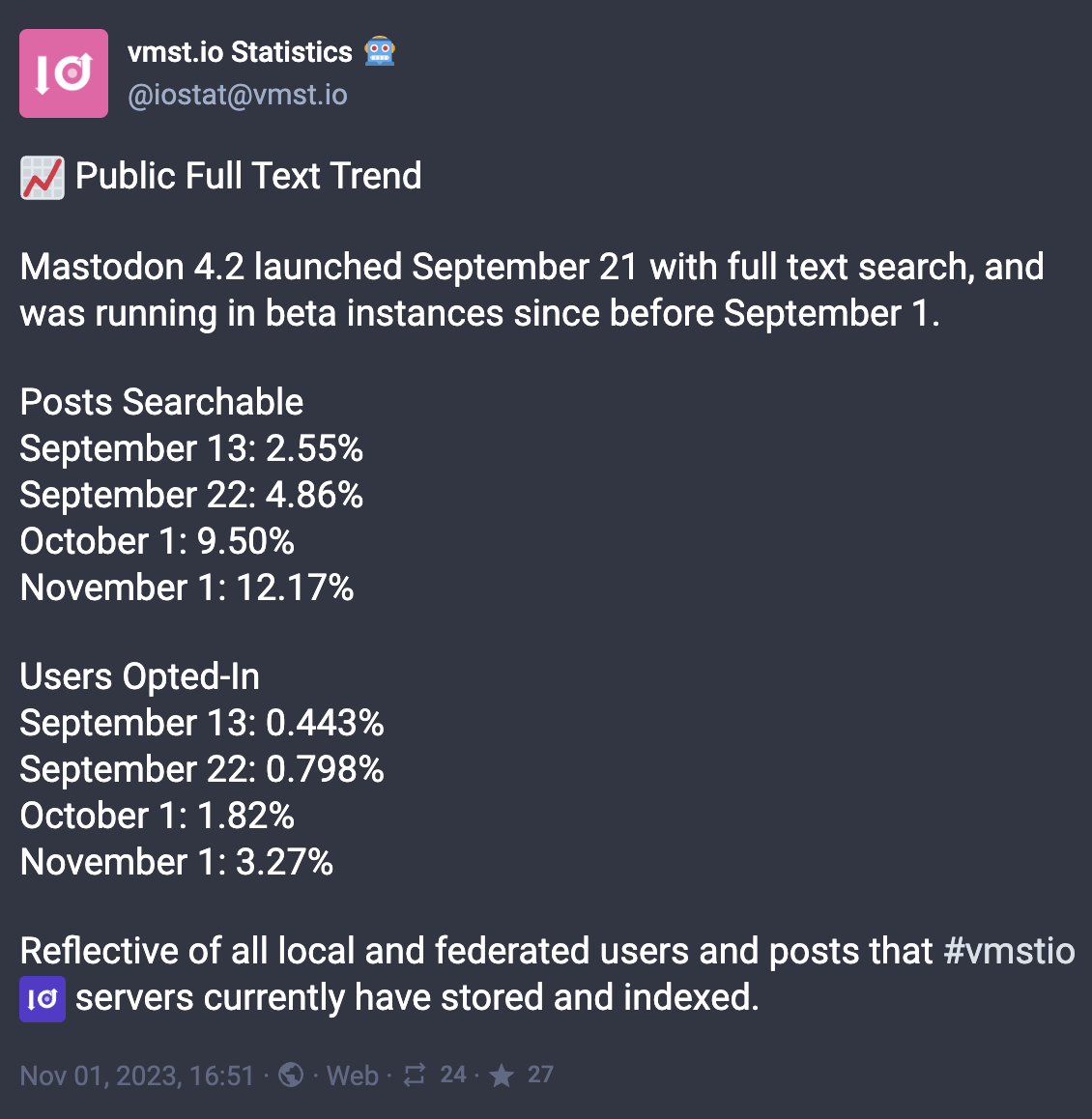Click the Mastodon 4.2 launched paragraph
The image size is (1092, 1119).
532,291
